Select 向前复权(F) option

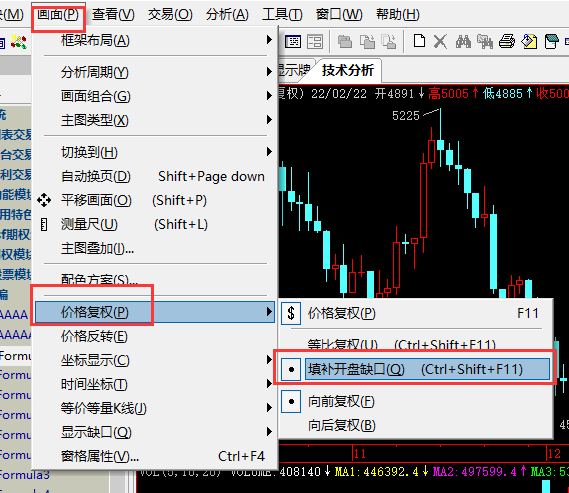(x=416, y=402)
